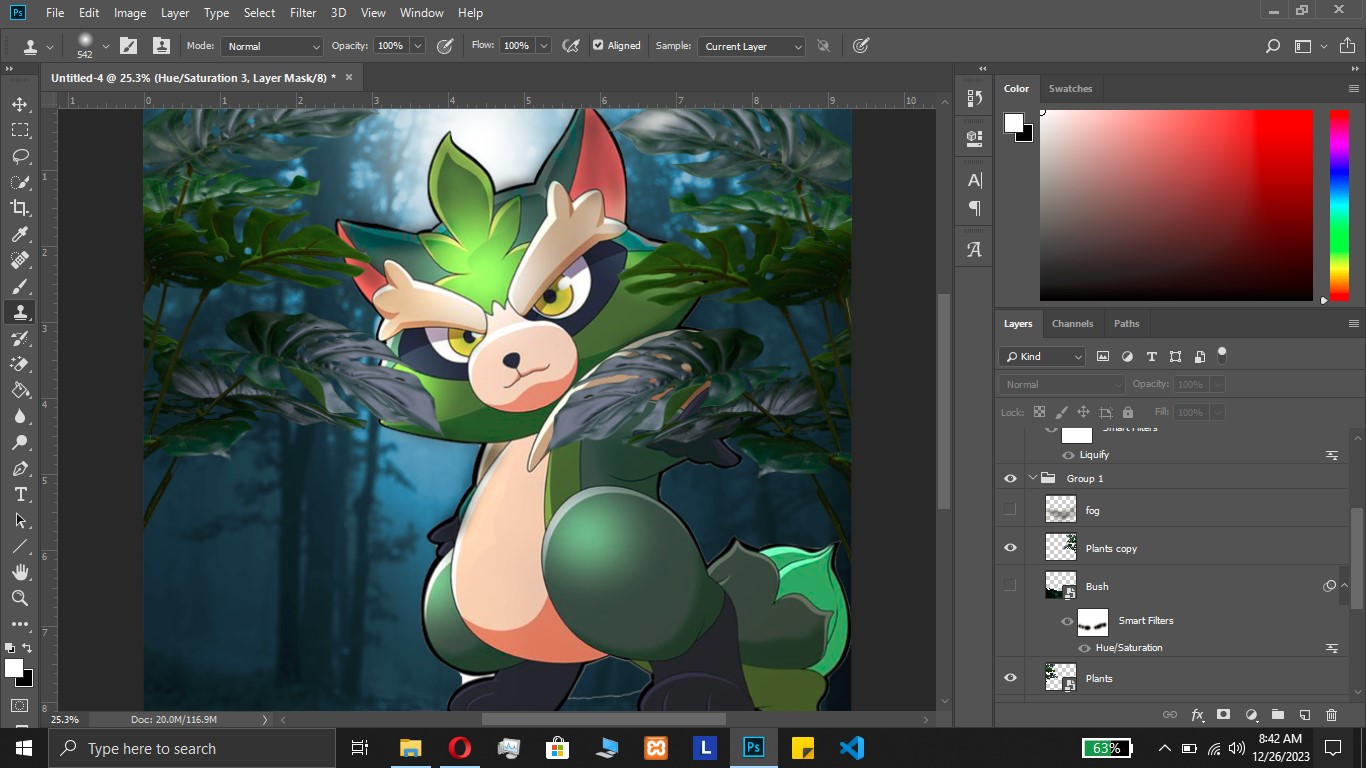Hide the Plants copy layer
The width and height of the screenshot is (1366, 768).
click(x=1010, y=548)
